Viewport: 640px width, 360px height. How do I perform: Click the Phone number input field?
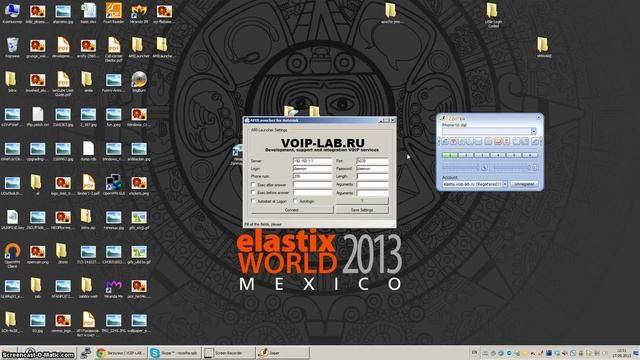tap(313, 176)
